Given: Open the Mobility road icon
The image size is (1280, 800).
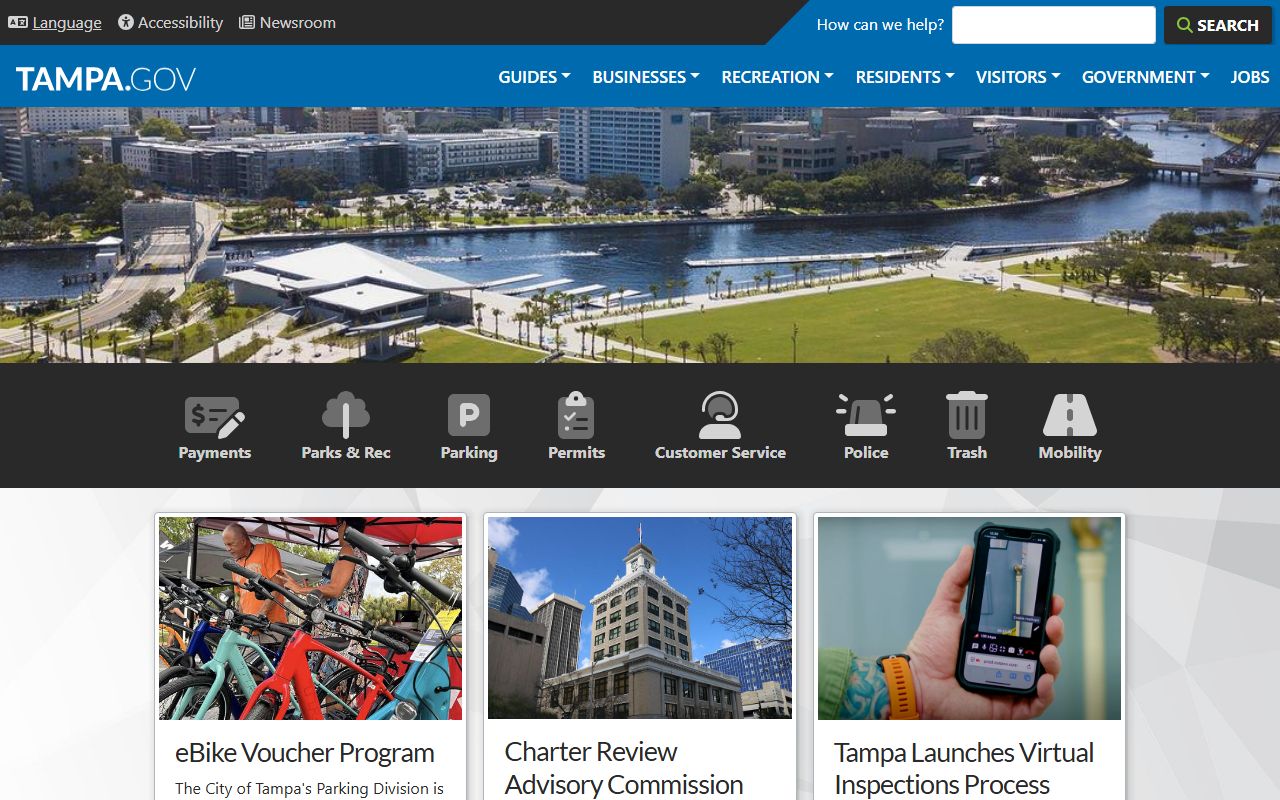Looking at the screenshot, I should coord(1070,415).
